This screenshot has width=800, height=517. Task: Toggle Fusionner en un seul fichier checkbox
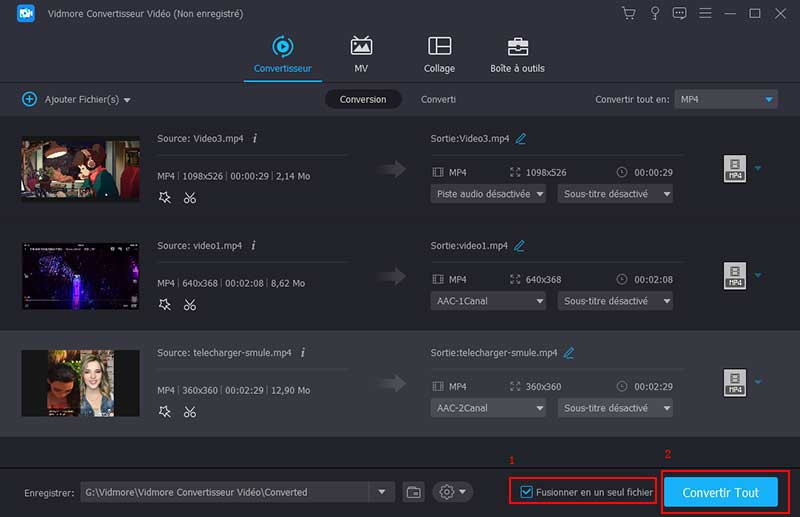[527, 492]
